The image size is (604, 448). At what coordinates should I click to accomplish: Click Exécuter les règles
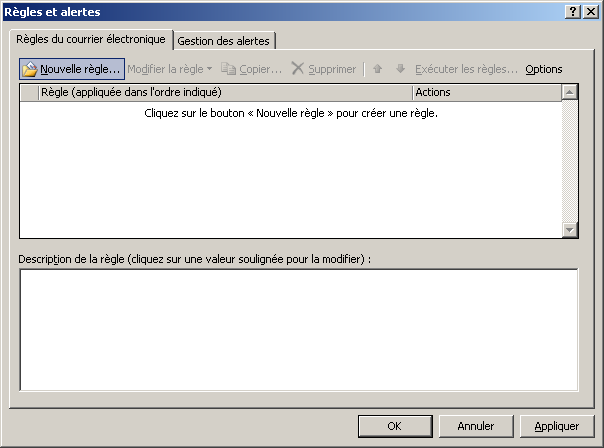[x=466, y=69]
